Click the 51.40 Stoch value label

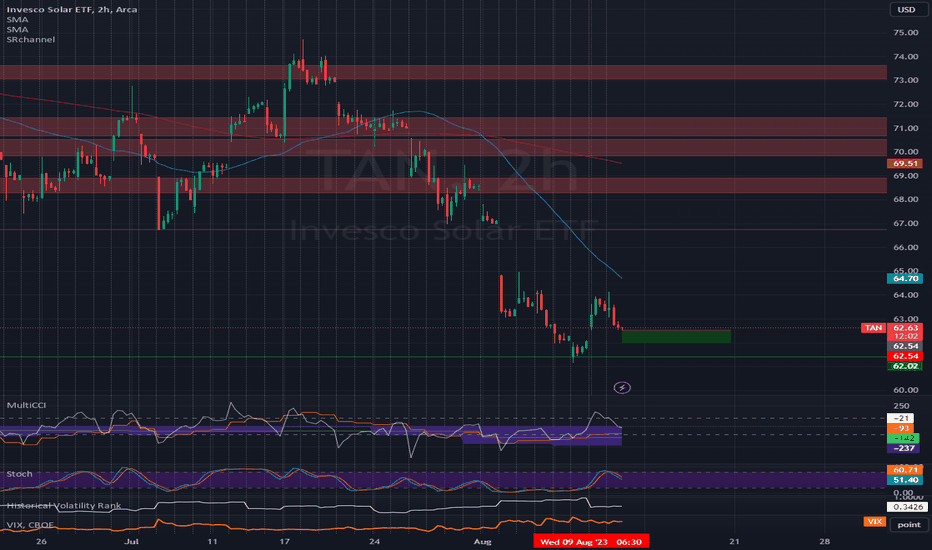pos(905,480)
